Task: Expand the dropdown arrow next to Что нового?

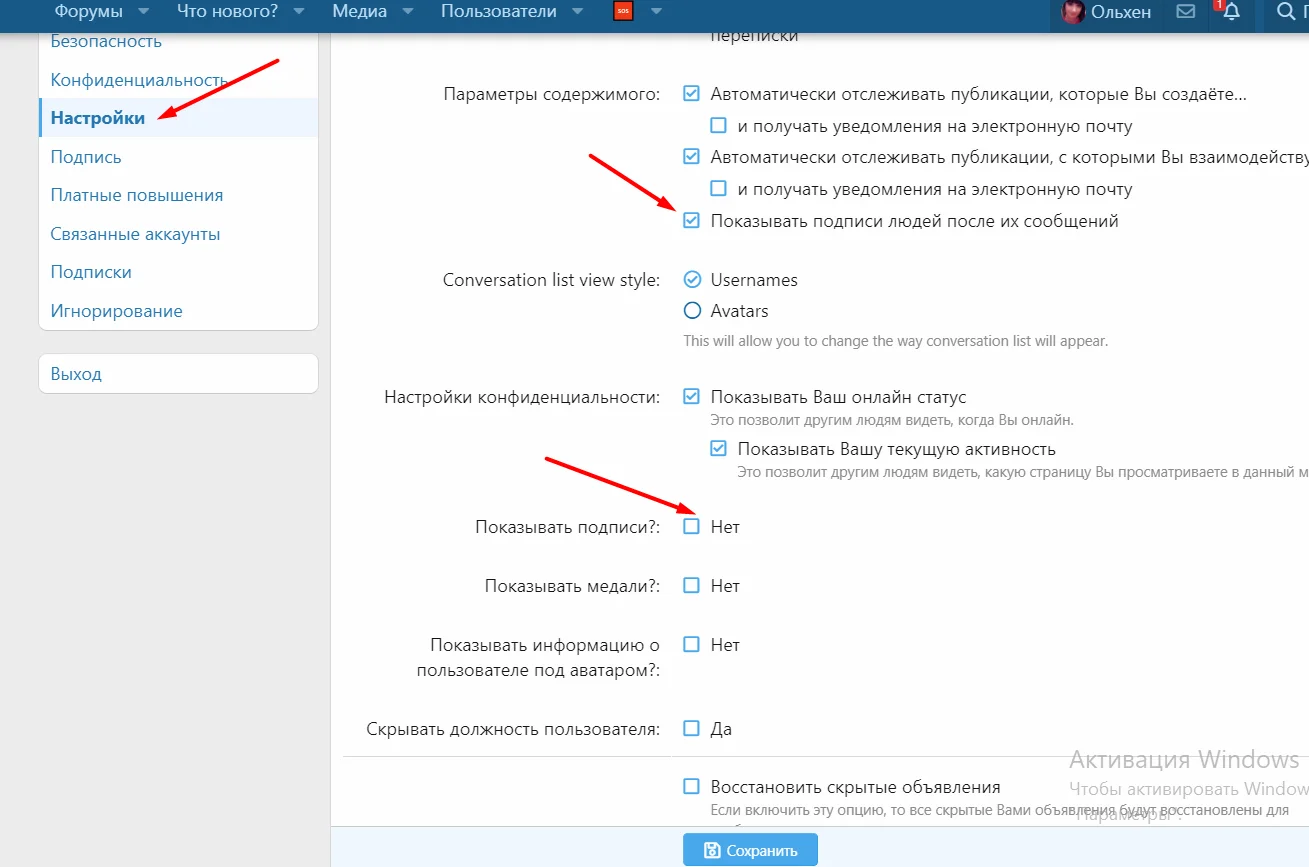Action: (298, 12)
